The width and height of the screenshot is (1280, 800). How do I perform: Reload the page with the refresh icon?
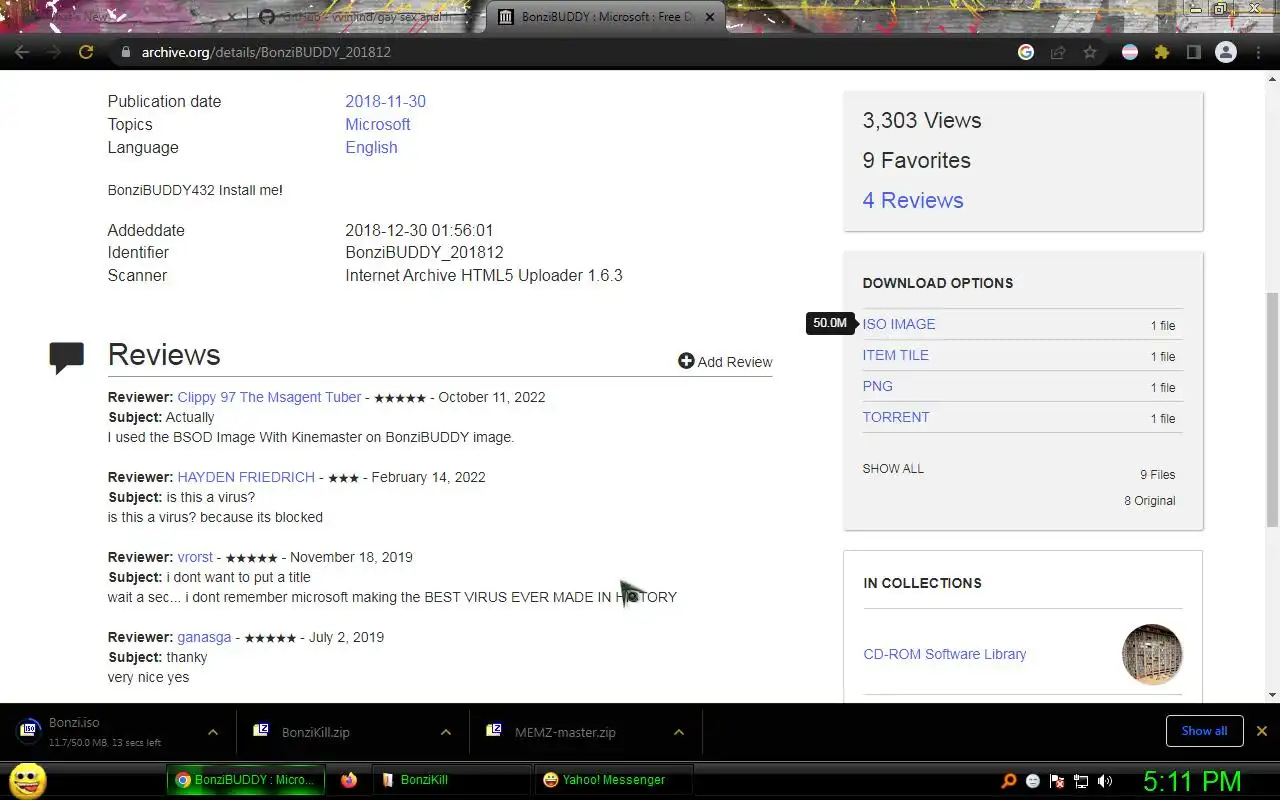click(86, 52)
